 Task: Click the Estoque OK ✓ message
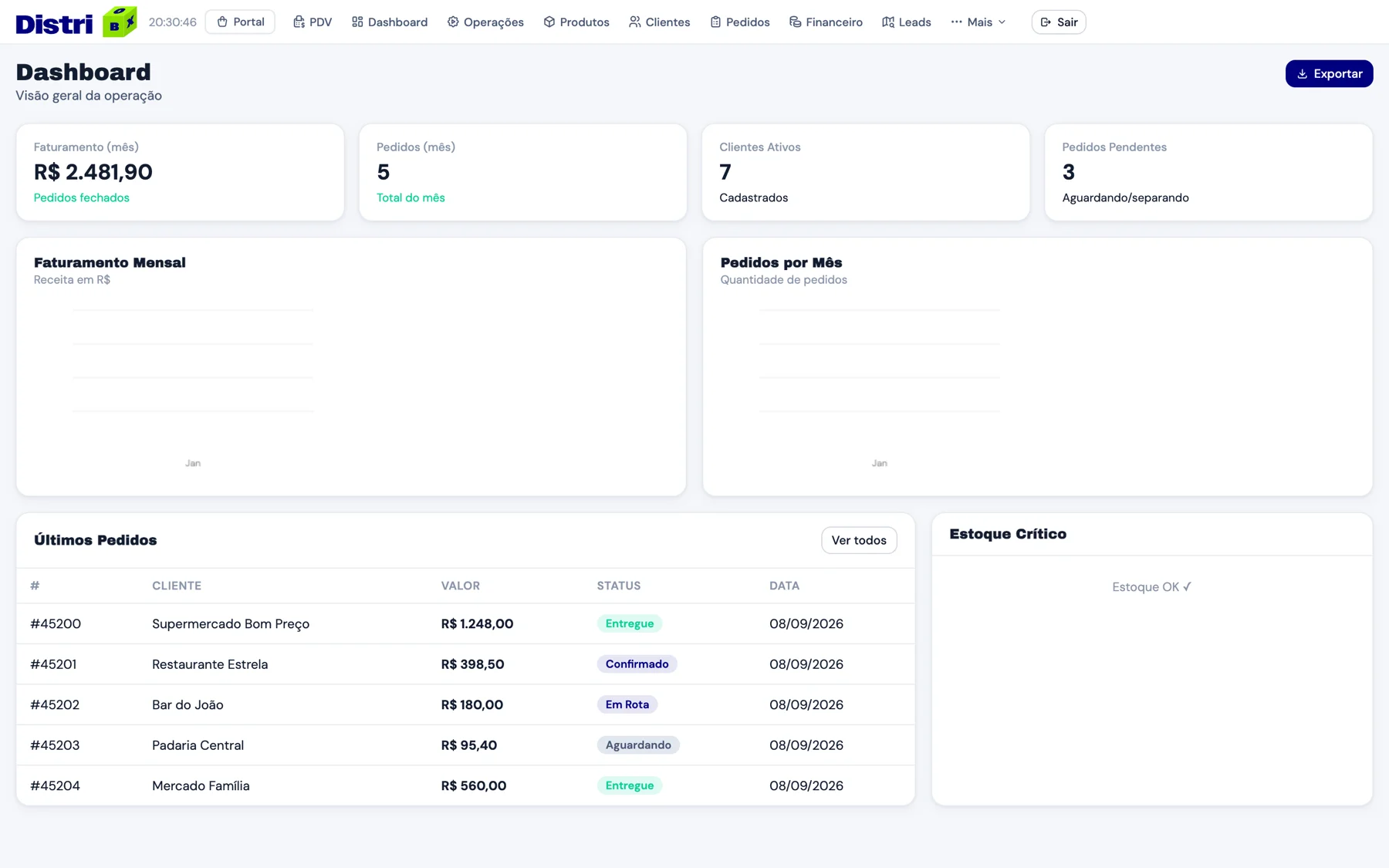point(1151,587)
